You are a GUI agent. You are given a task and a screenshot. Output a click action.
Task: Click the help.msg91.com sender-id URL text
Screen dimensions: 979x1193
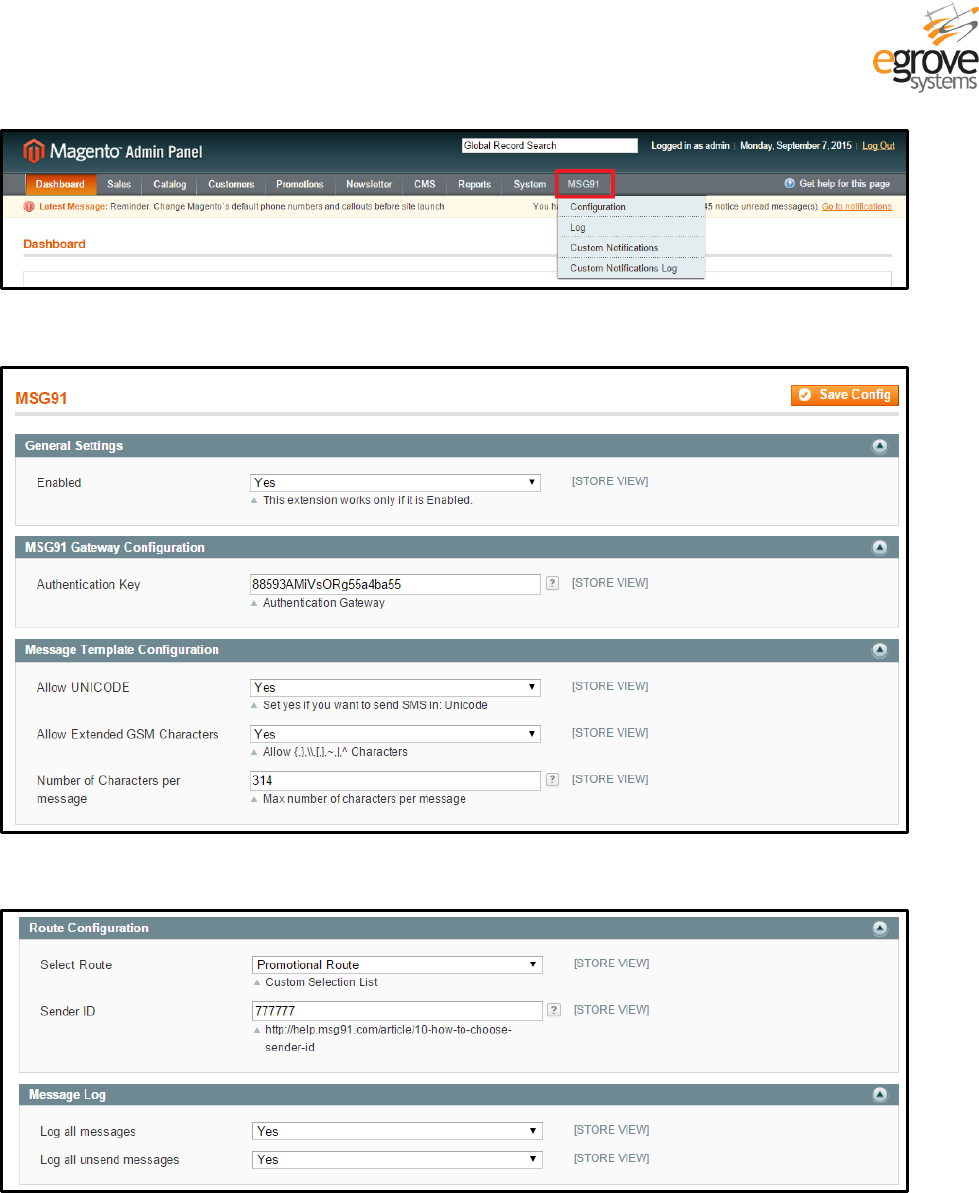point(388,1039)
